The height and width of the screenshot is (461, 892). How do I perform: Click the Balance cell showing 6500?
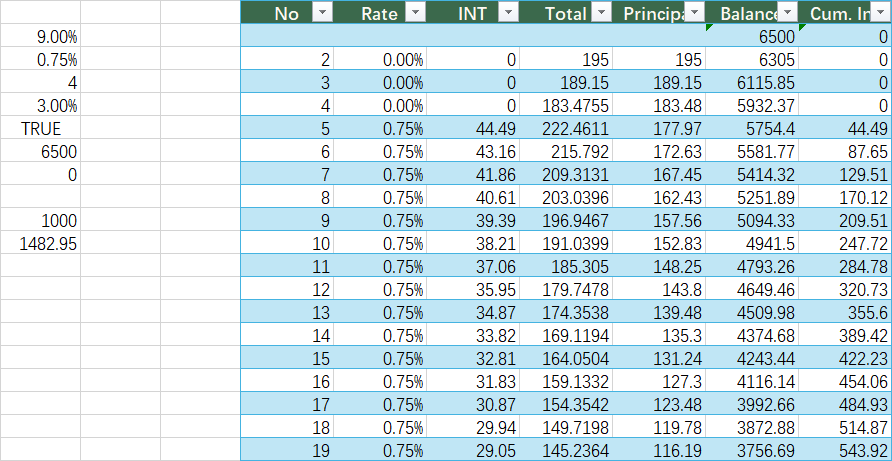point(751,36)
